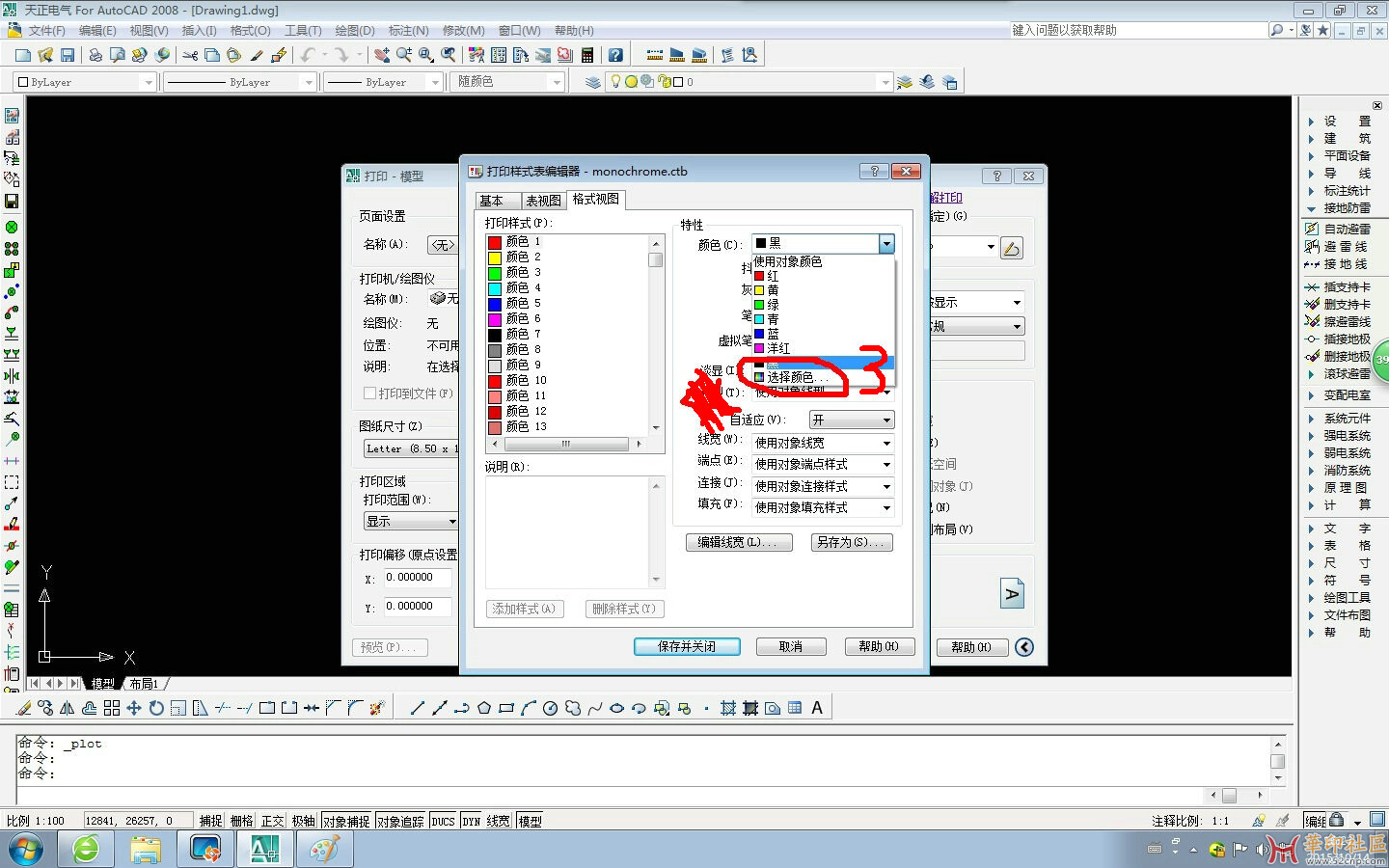Select the Zoom Window tool
Viewport: 1389px width, 868px height.
(426, 55)
